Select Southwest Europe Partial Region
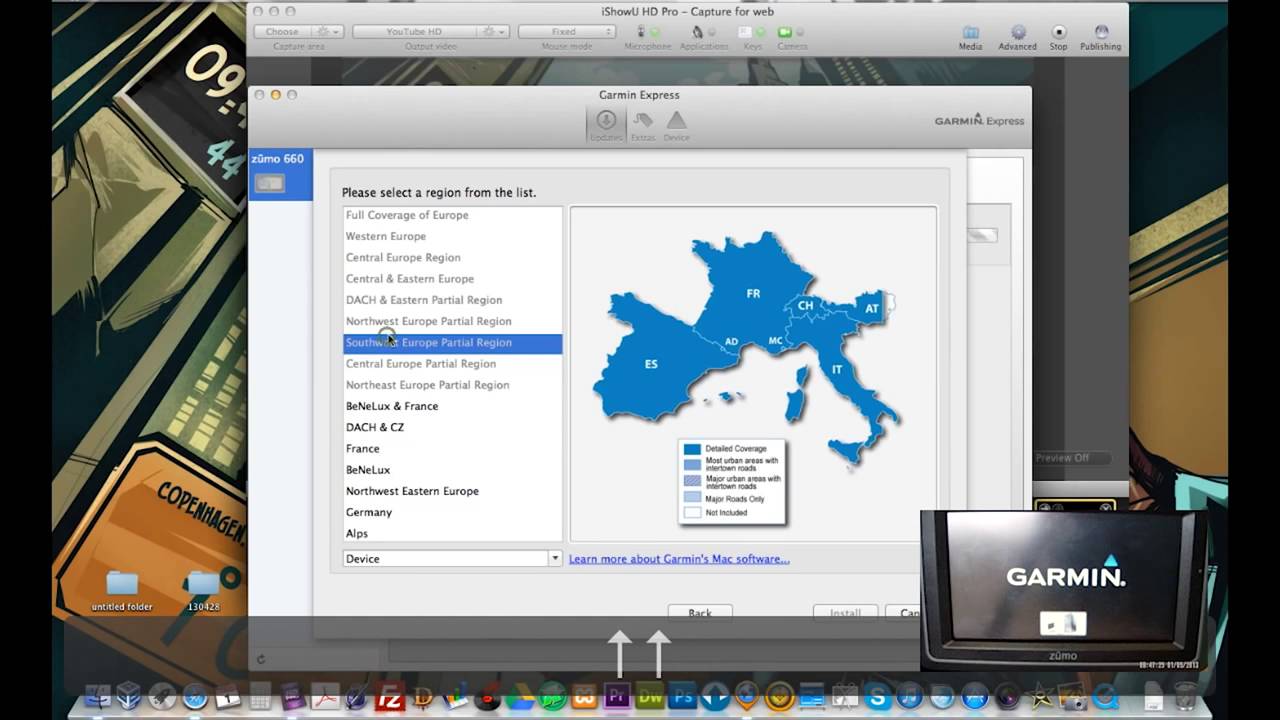Image resolution: width=1280 pixels, height=720 pixels. coord(452,342)
